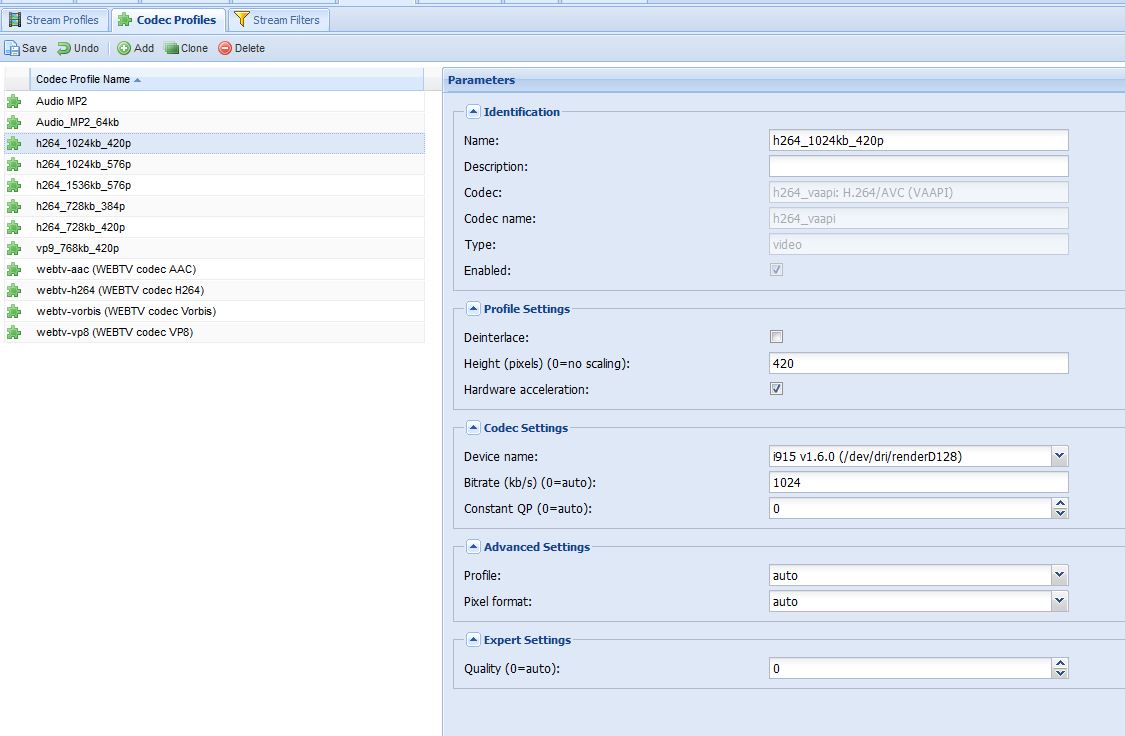Switch to the Stream Filters tab
The height and width of the screenshot is (736, 1125).
(x=278, y=20)
